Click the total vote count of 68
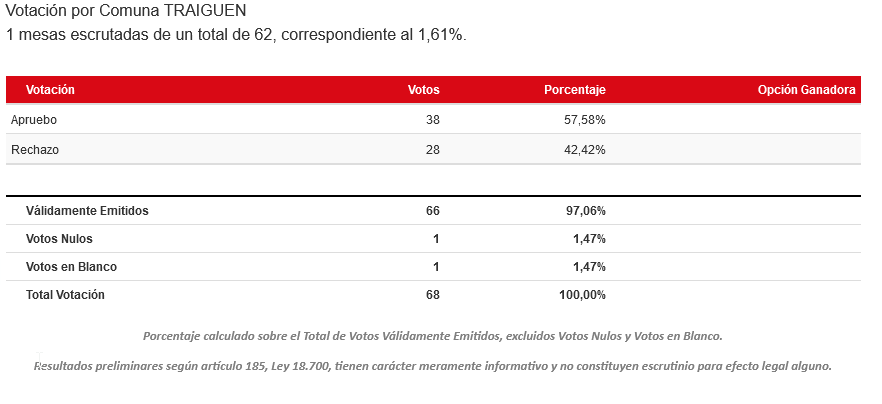This screenshot has height=404, width=882. click(432, 295)
